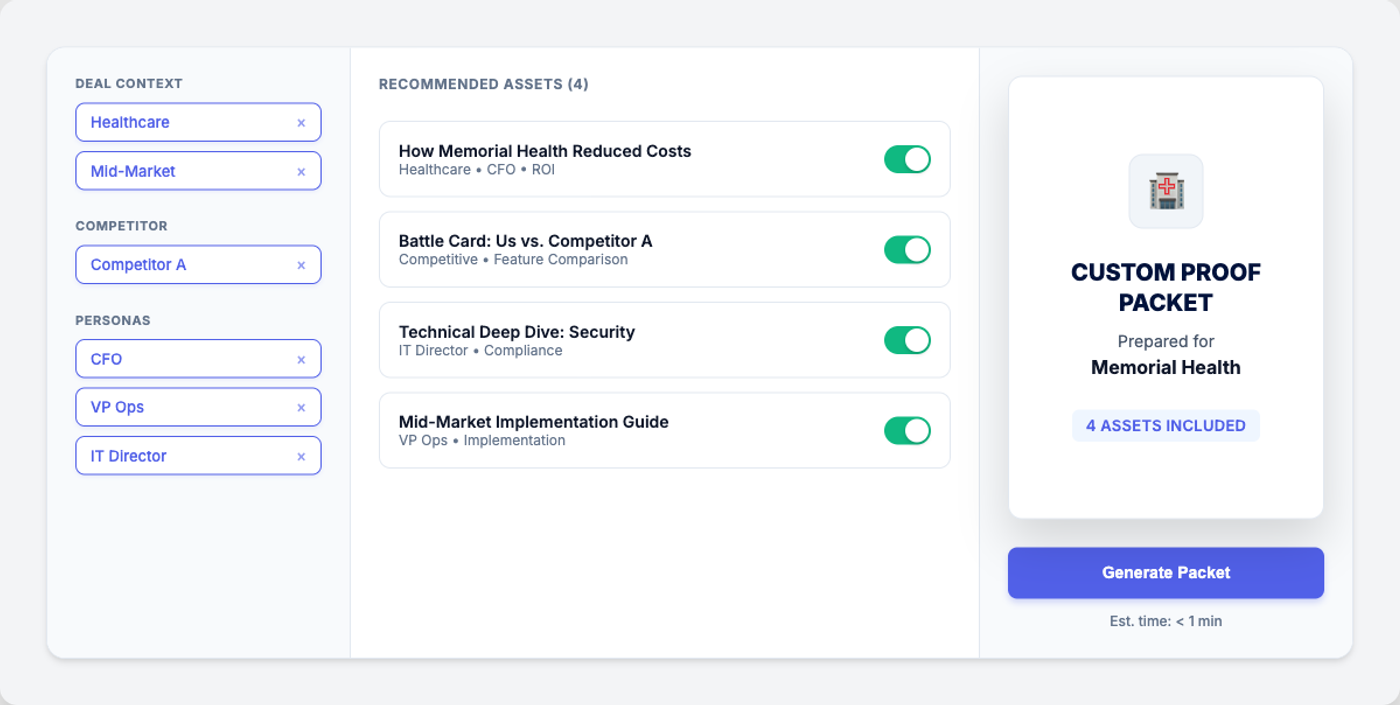Click the hospital building icon on the packet card
The height and width of the screenshot is (705, 1400).
click(x=1165, y=190)
